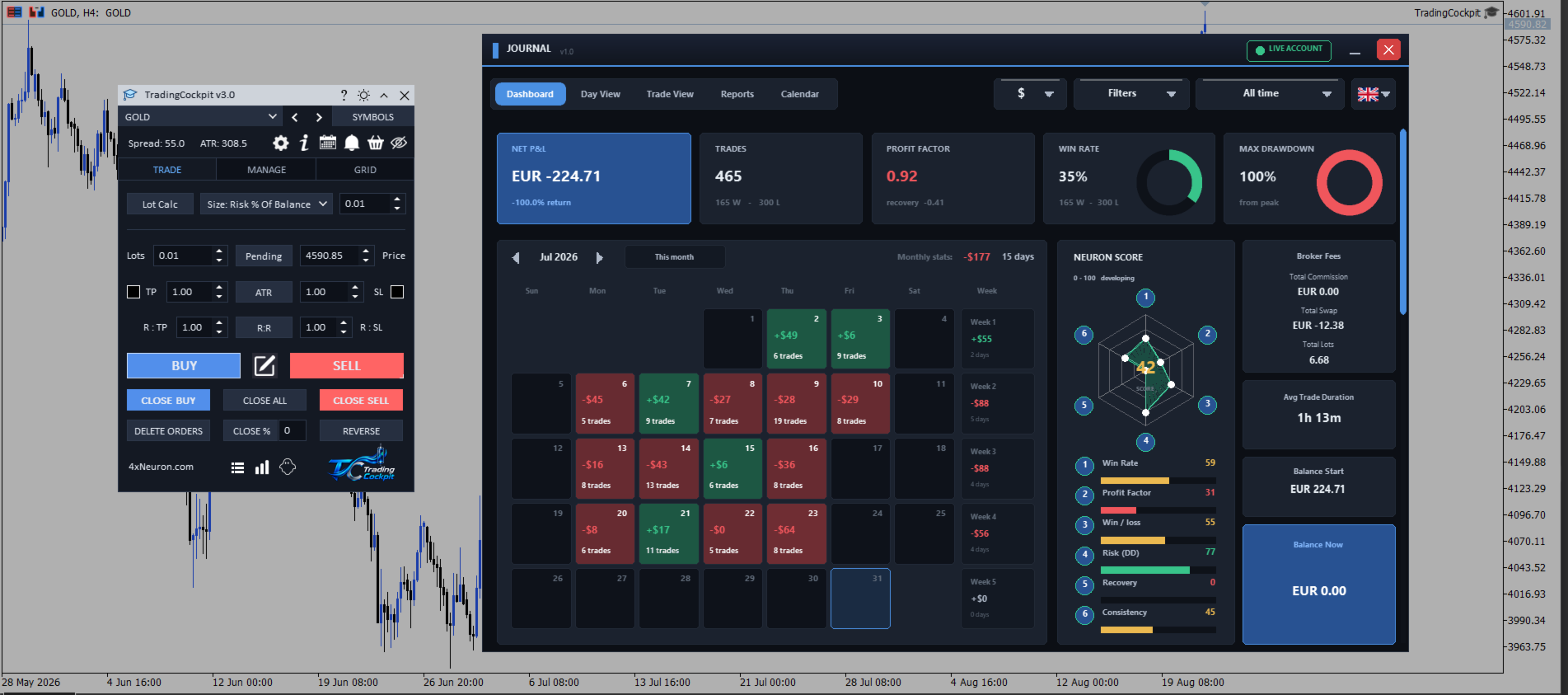Toggle the crossed-eye hide panel icon
This screenshot has width=1568, height=695.
[399, 143]
